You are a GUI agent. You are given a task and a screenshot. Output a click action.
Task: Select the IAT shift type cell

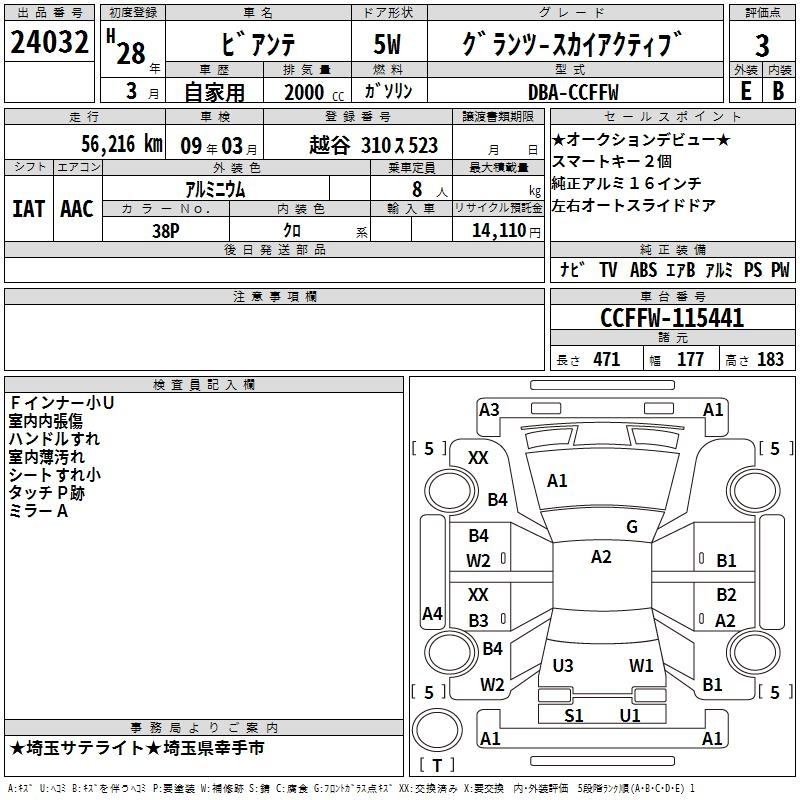(28, 208)
